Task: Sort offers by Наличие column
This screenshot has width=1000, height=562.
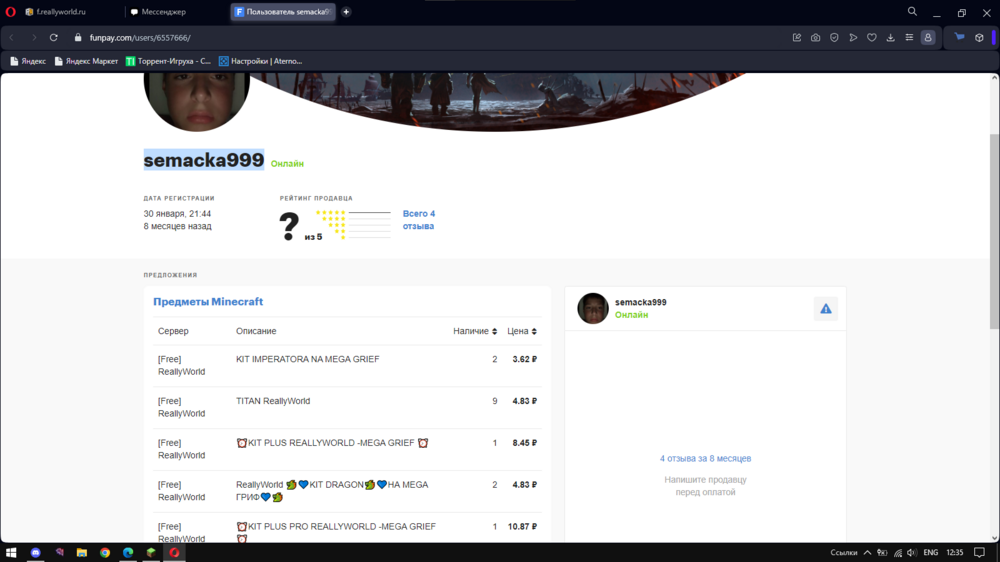Action: point(475,331)
